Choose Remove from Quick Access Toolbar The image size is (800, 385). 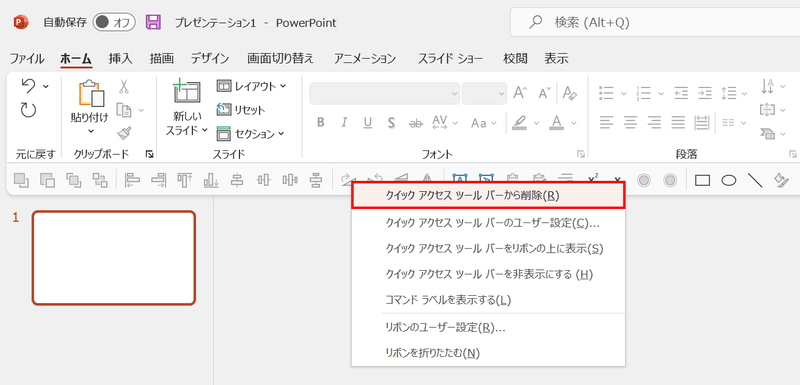point(488,196)
